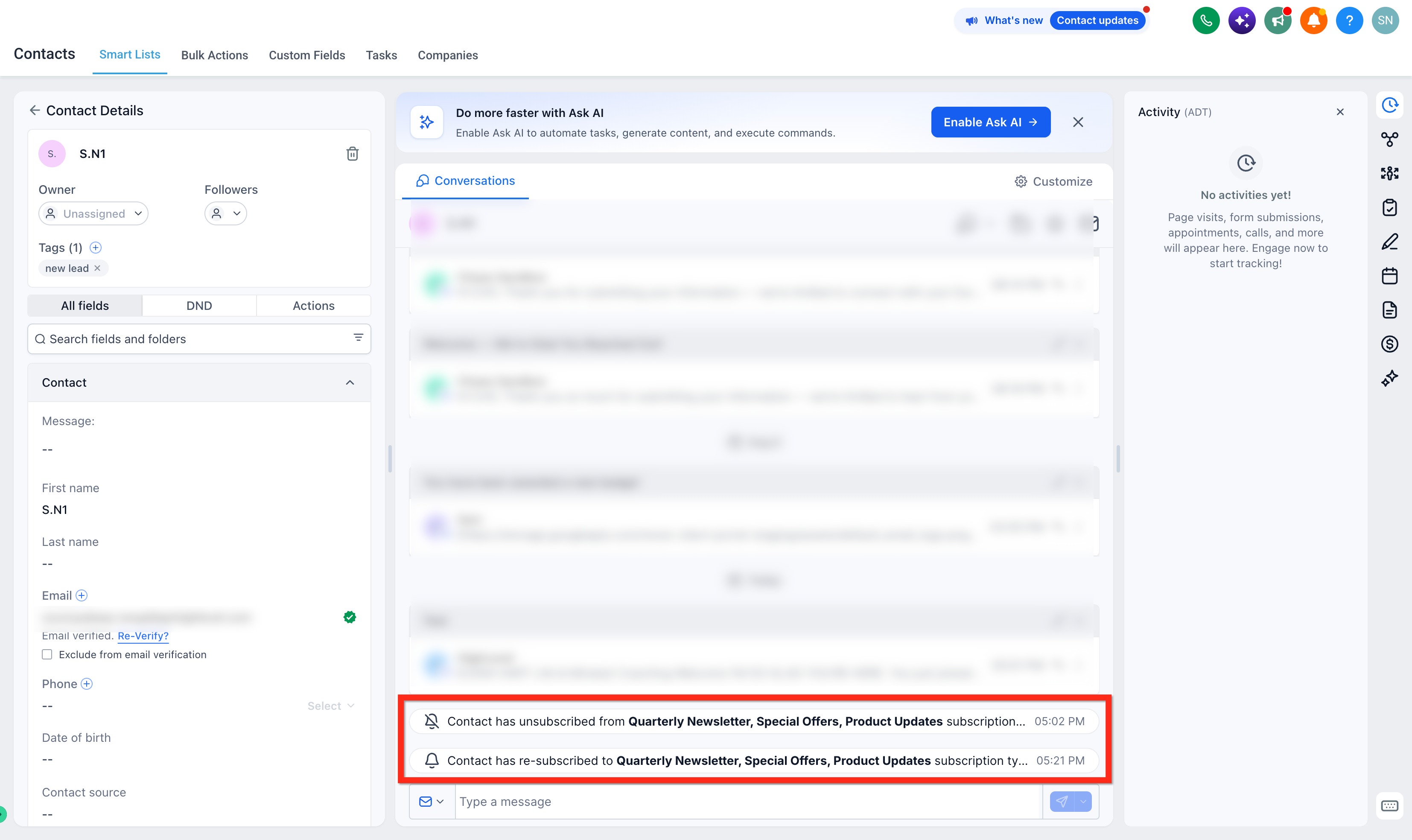The width and height of the screenshot is (1412, 840).
Task: Tick Exclude from email verification checkbox
Action: [x=47, y=654]
